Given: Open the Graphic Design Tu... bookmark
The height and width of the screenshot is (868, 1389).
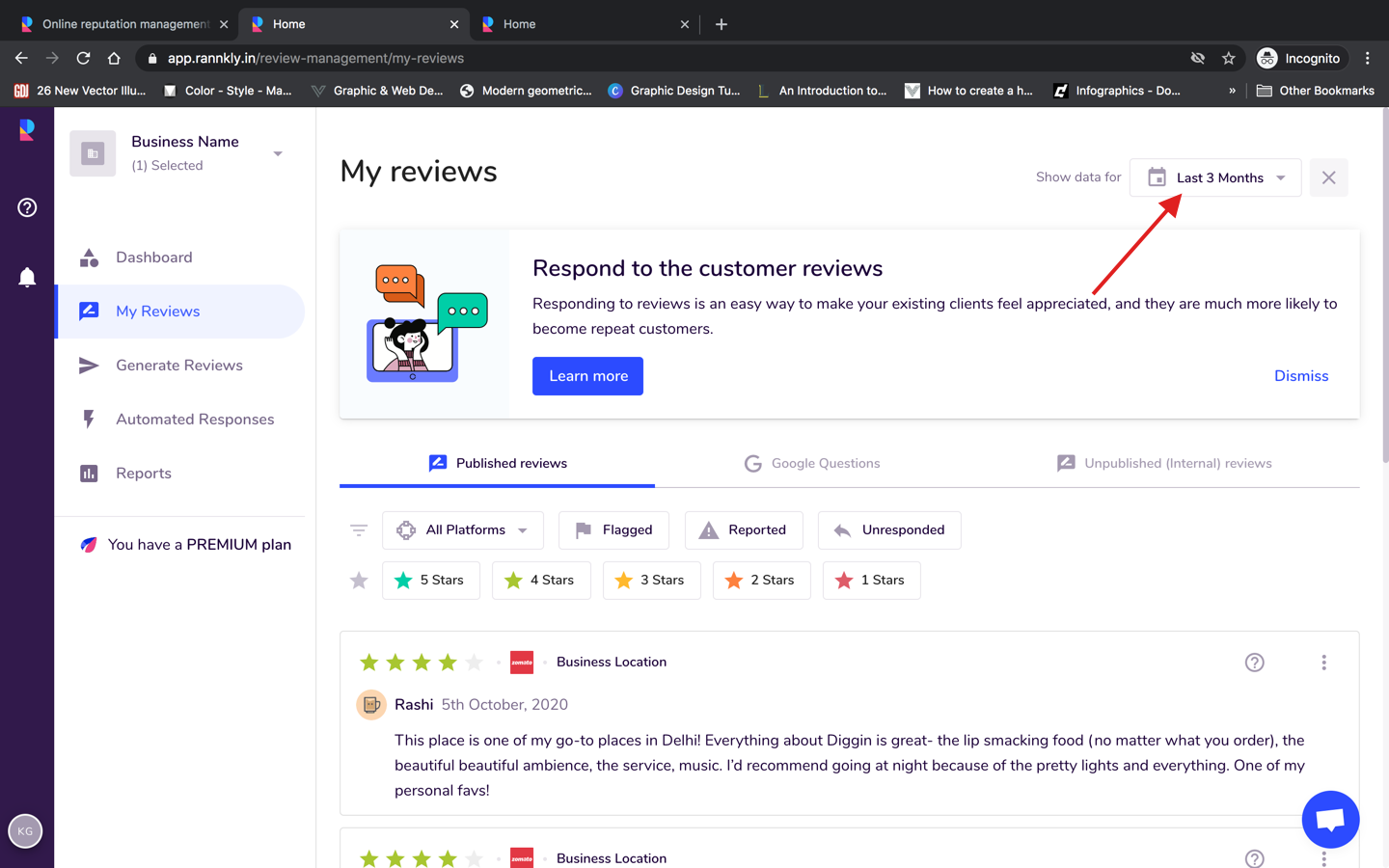Looking at the screenshot, I should click(x=674, y=91).
